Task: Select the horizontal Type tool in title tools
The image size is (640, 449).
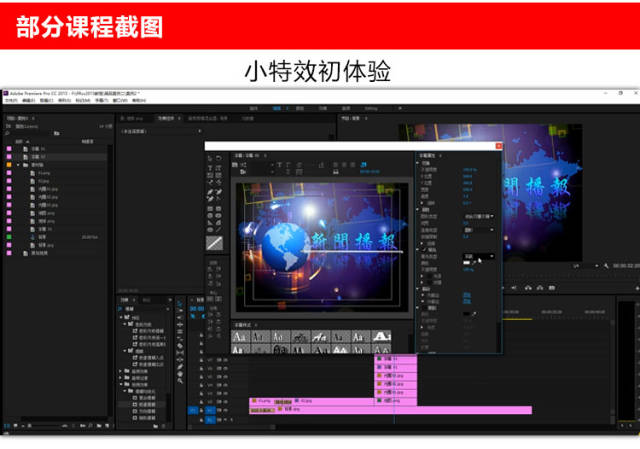Action: click(x=210, y=167)
